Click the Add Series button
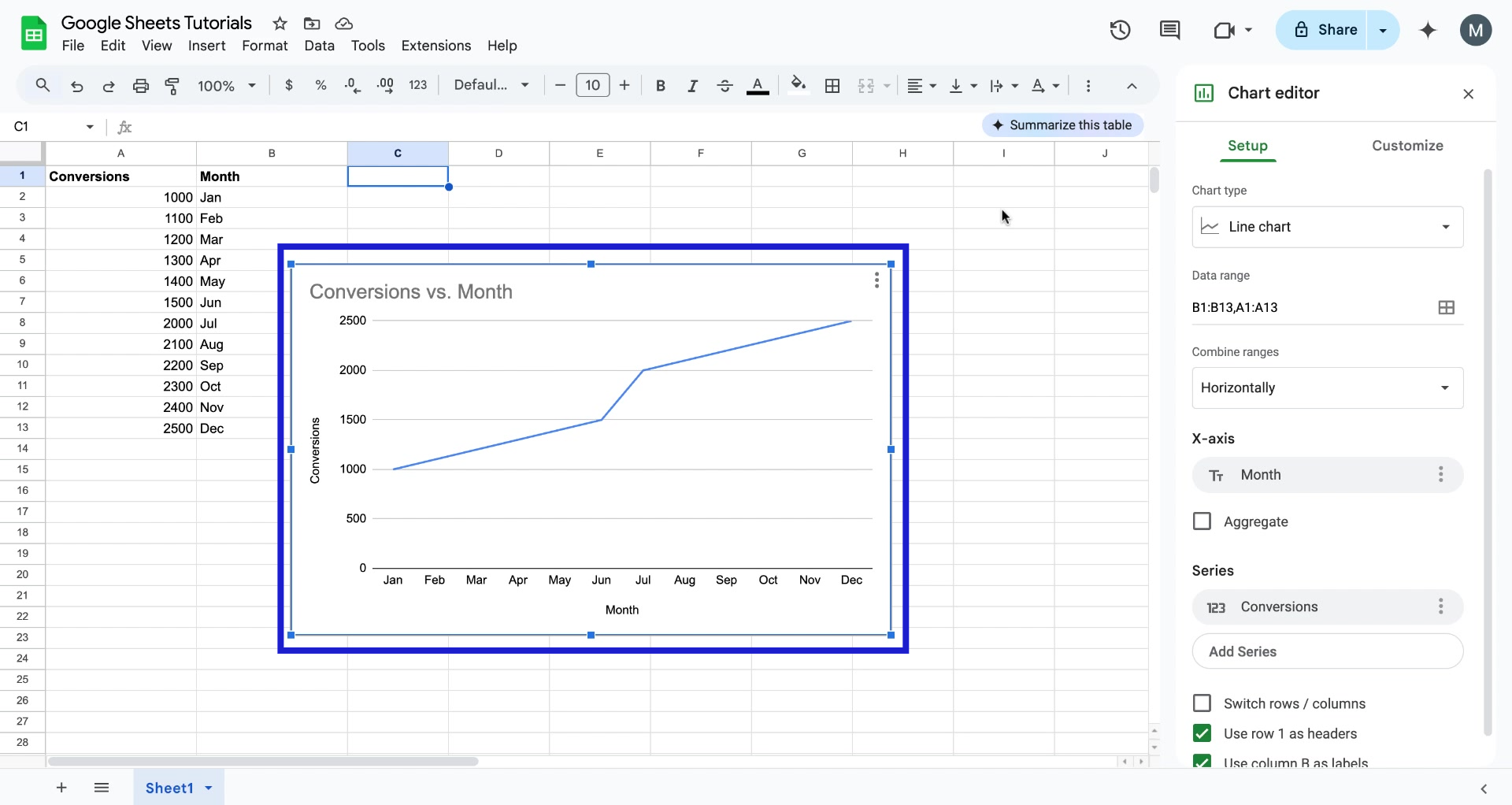The height and width of the screenshot is (805, 1512). click(1327, 651)
